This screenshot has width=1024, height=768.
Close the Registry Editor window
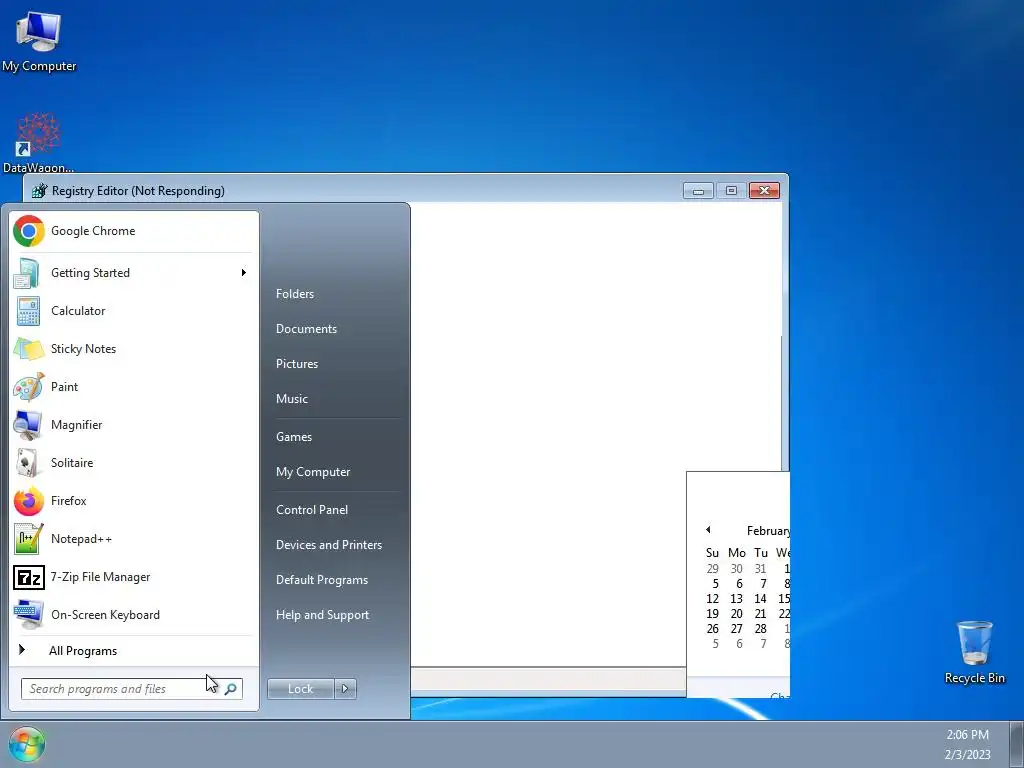point(764,191)
